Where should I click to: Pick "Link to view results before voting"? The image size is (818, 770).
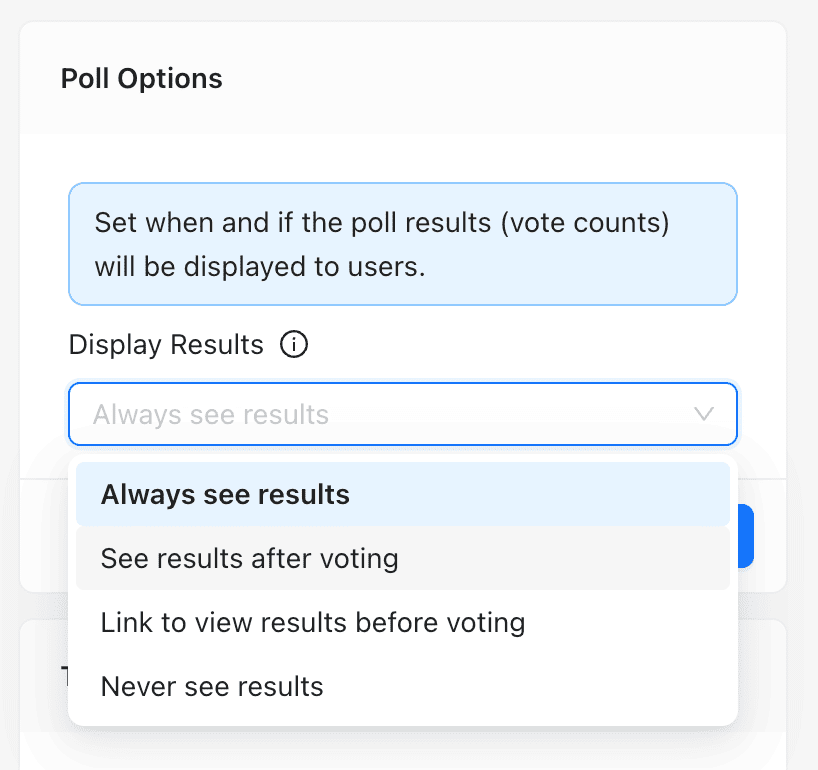312,622
